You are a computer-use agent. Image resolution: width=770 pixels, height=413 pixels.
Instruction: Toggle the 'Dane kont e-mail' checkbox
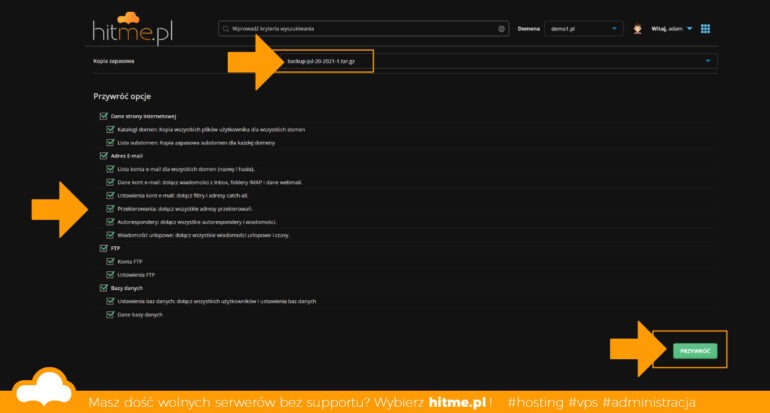[x=110, y=182]
